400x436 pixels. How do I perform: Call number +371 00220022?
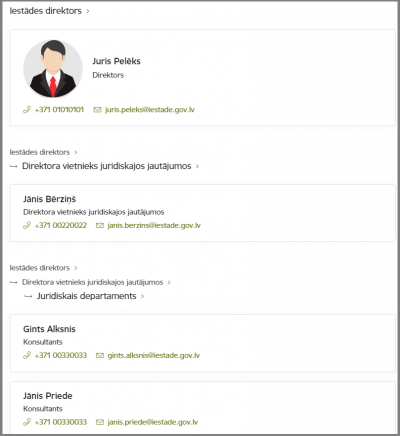tap(60, 225)
